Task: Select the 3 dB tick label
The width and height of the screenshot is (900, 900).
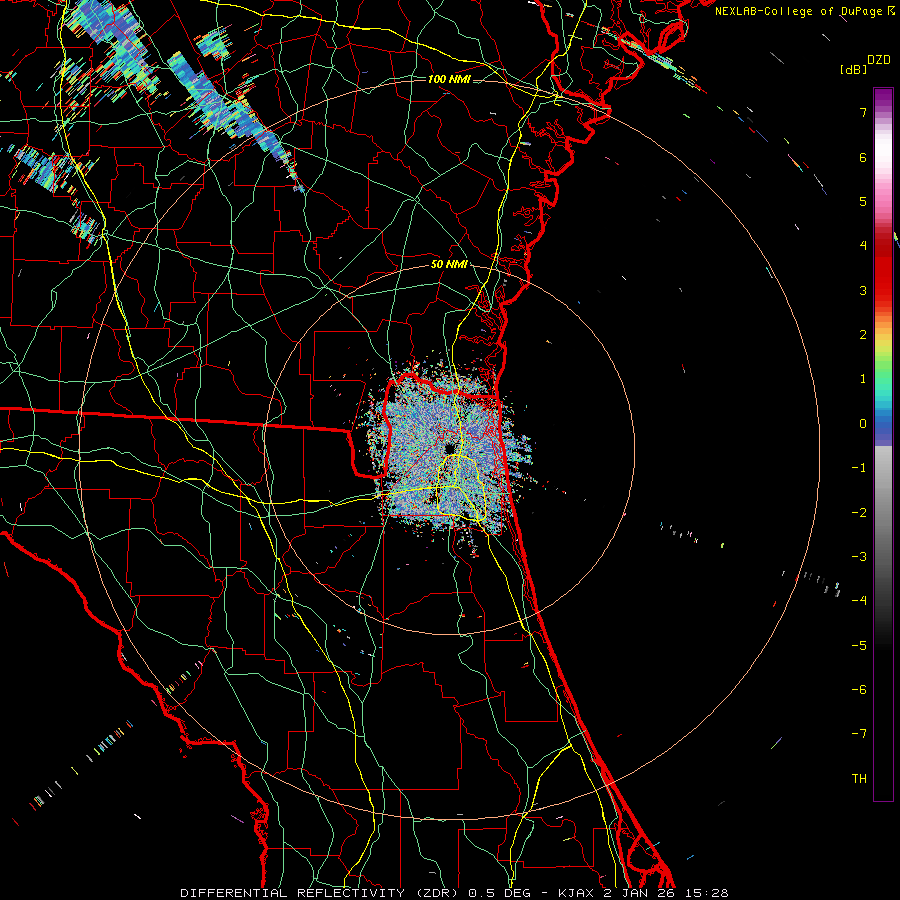Action: 863,290
